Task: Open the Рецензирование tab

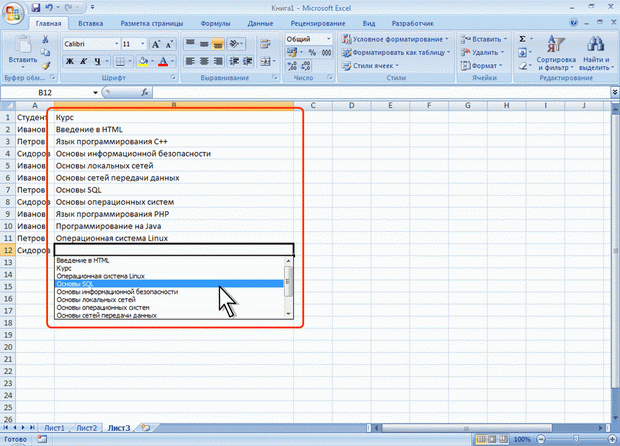Action: click(x=318, y=23)
